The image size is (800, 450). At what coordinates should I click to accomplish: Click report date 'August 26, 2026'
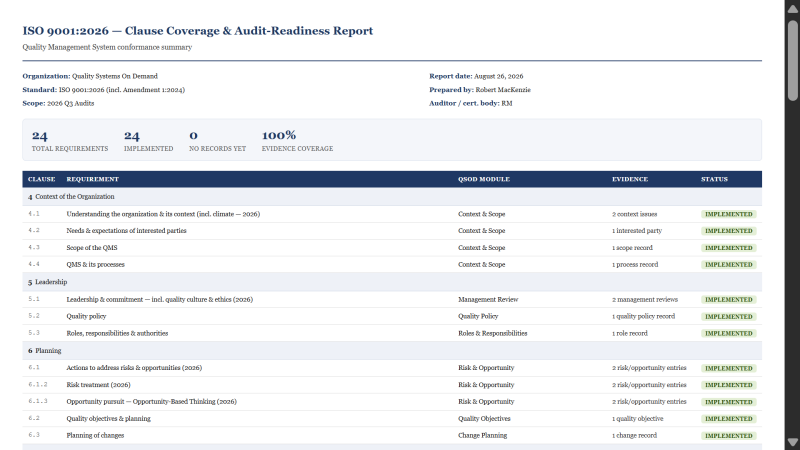pos(498,76)
